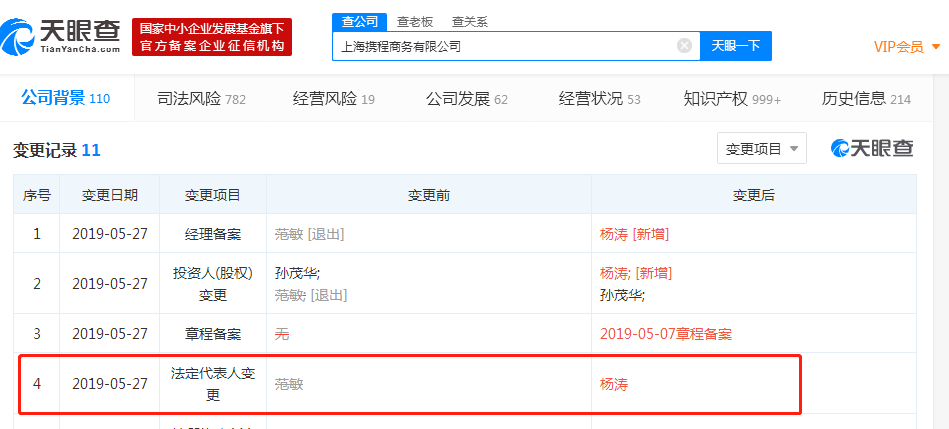Click the TianYanCha logo in header
The width and height of the screenshot is (949, 429).
pyautogui.click(x=61, y=36)
